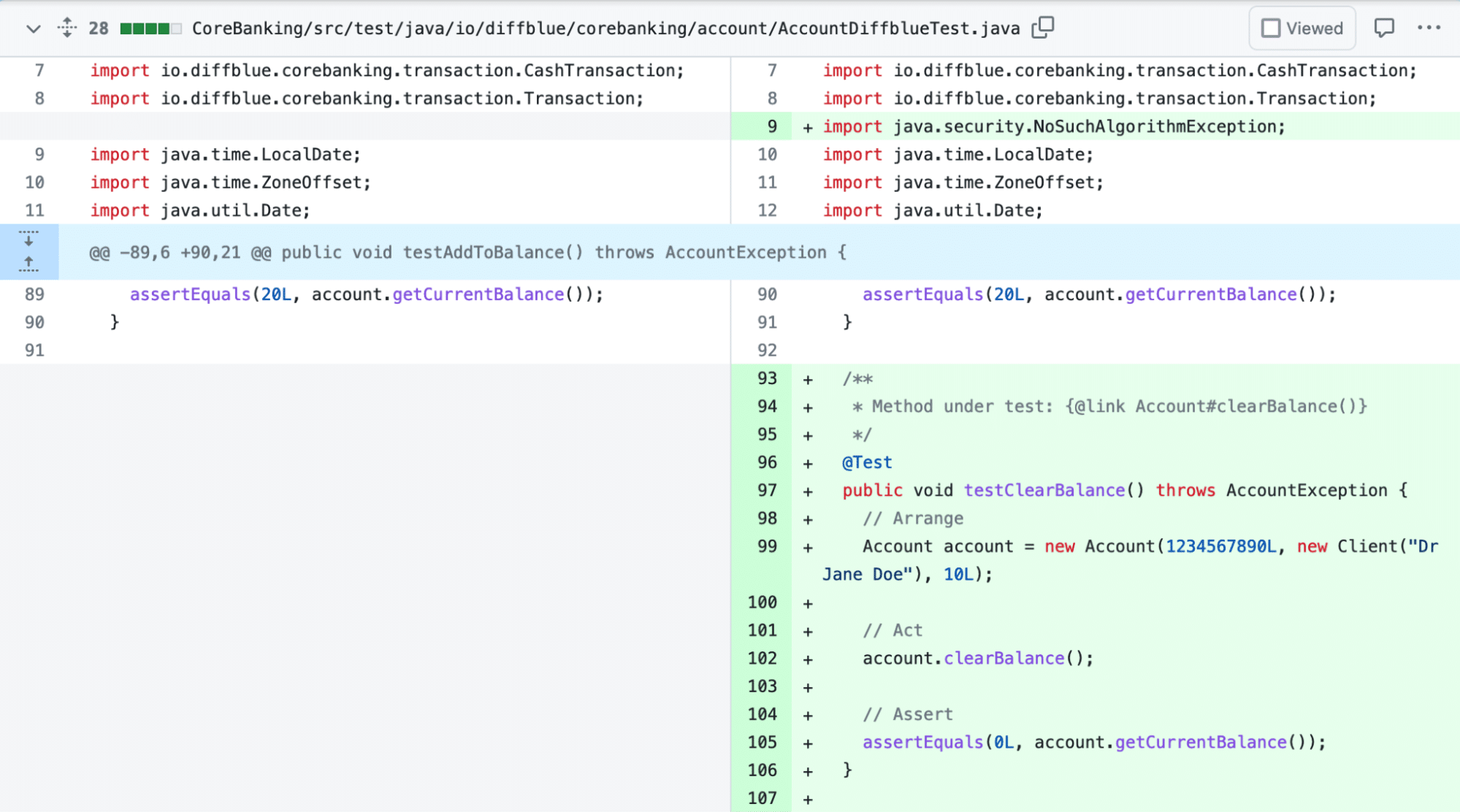Click account.clearBalance() call on line 102
1460x812 pixels.
tap(978, 658)
